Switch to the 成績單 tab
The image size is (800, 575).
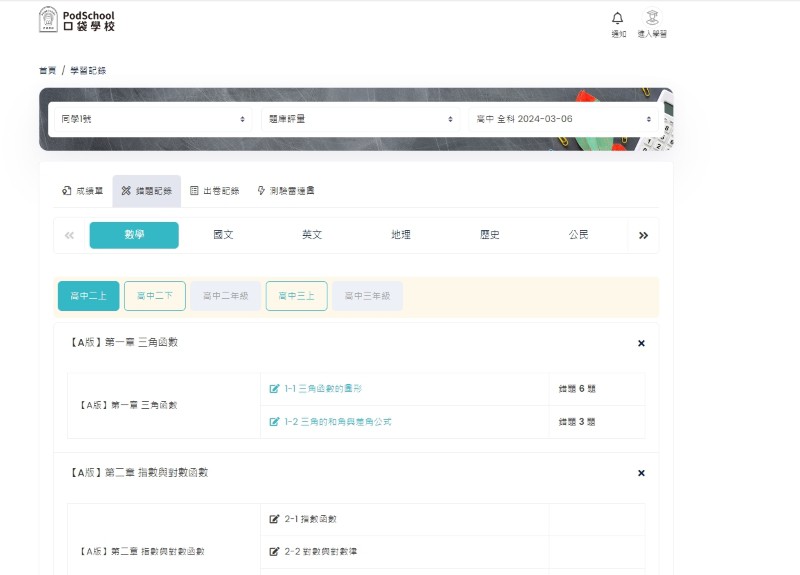pos(82,190)
